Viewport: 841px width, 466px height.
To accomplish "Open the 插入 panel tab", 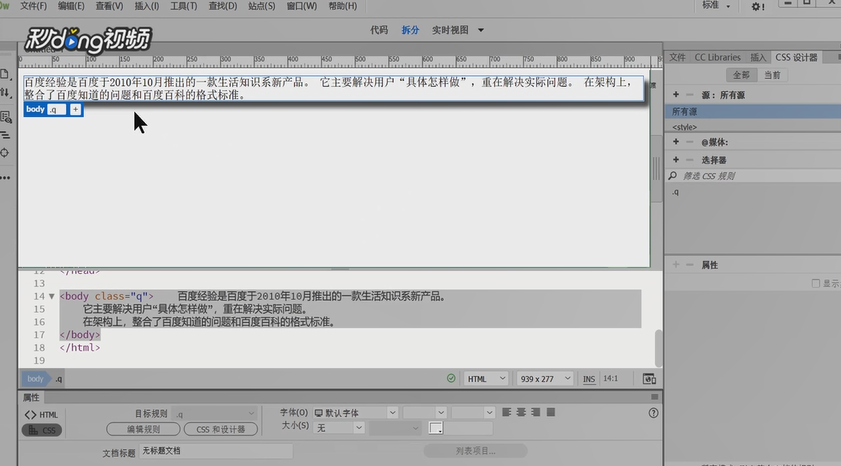I will tap(757, 57).
